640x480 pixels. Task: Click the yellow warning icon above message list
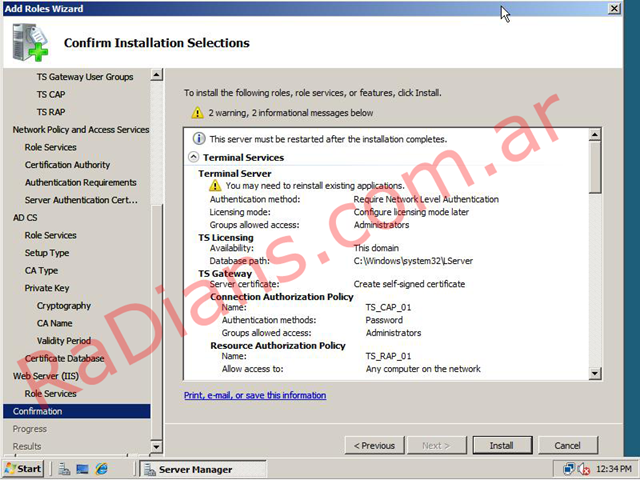tap(197, 114)
